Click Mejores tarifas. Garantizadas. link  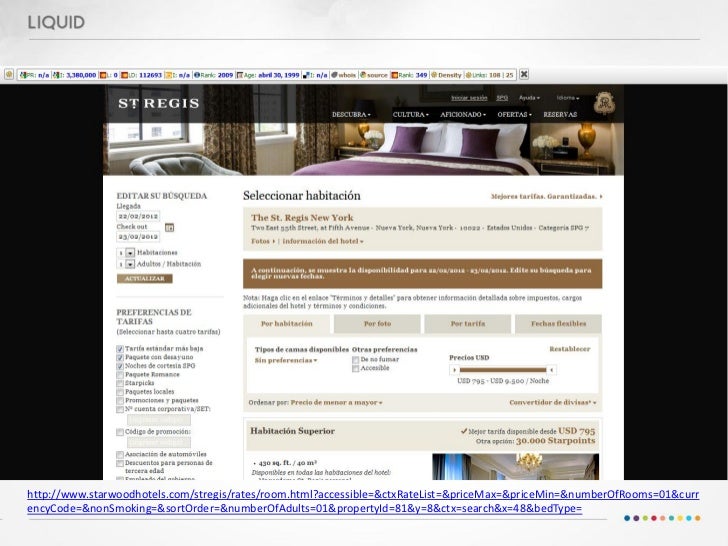point(546,196)
